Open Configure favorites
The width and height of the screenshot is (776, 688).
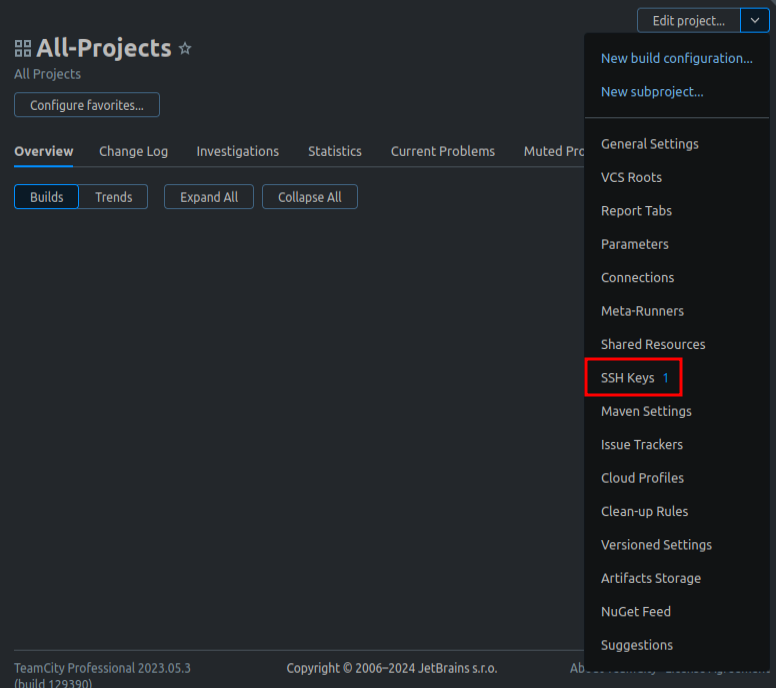point(87,105)
